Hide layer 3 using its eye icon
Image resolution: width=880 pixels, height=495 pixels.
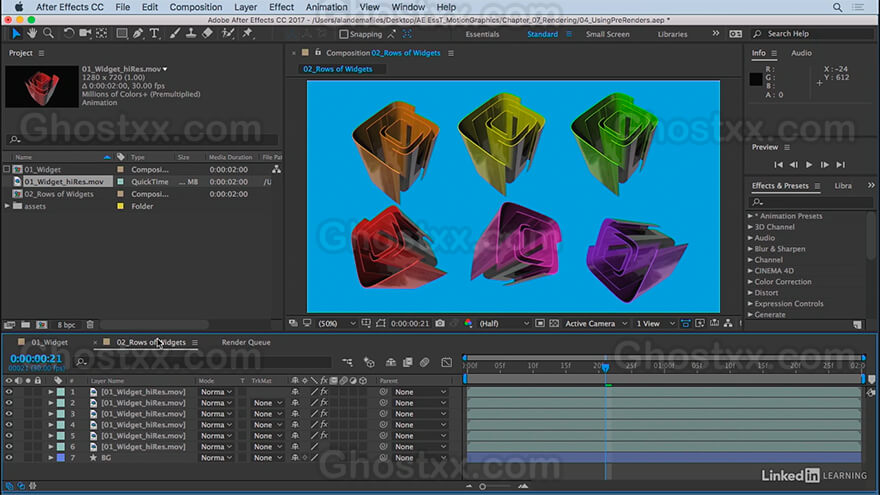[8, 414]
